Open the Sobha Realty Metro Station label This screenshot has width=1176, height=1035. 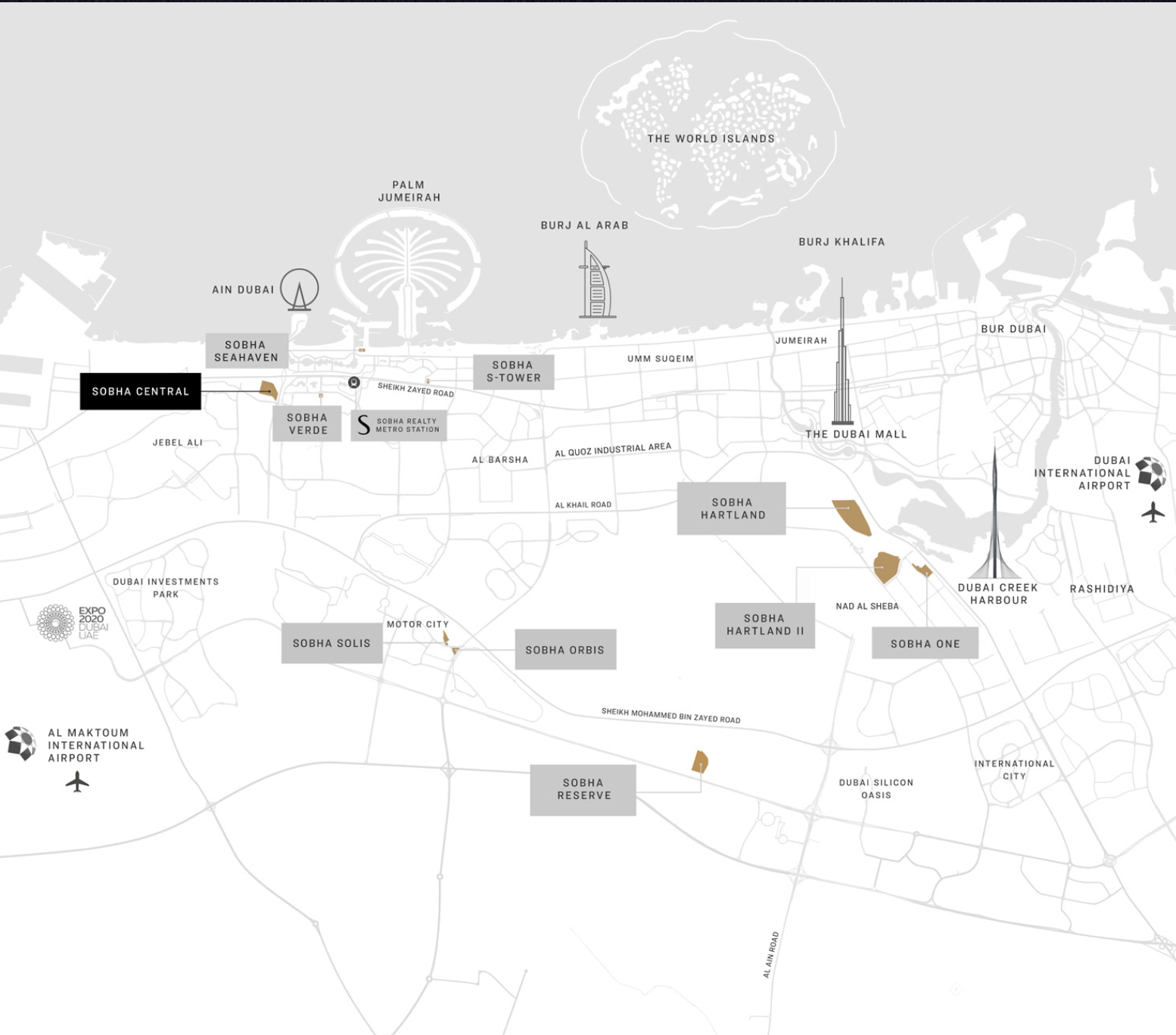pos(399,425)
